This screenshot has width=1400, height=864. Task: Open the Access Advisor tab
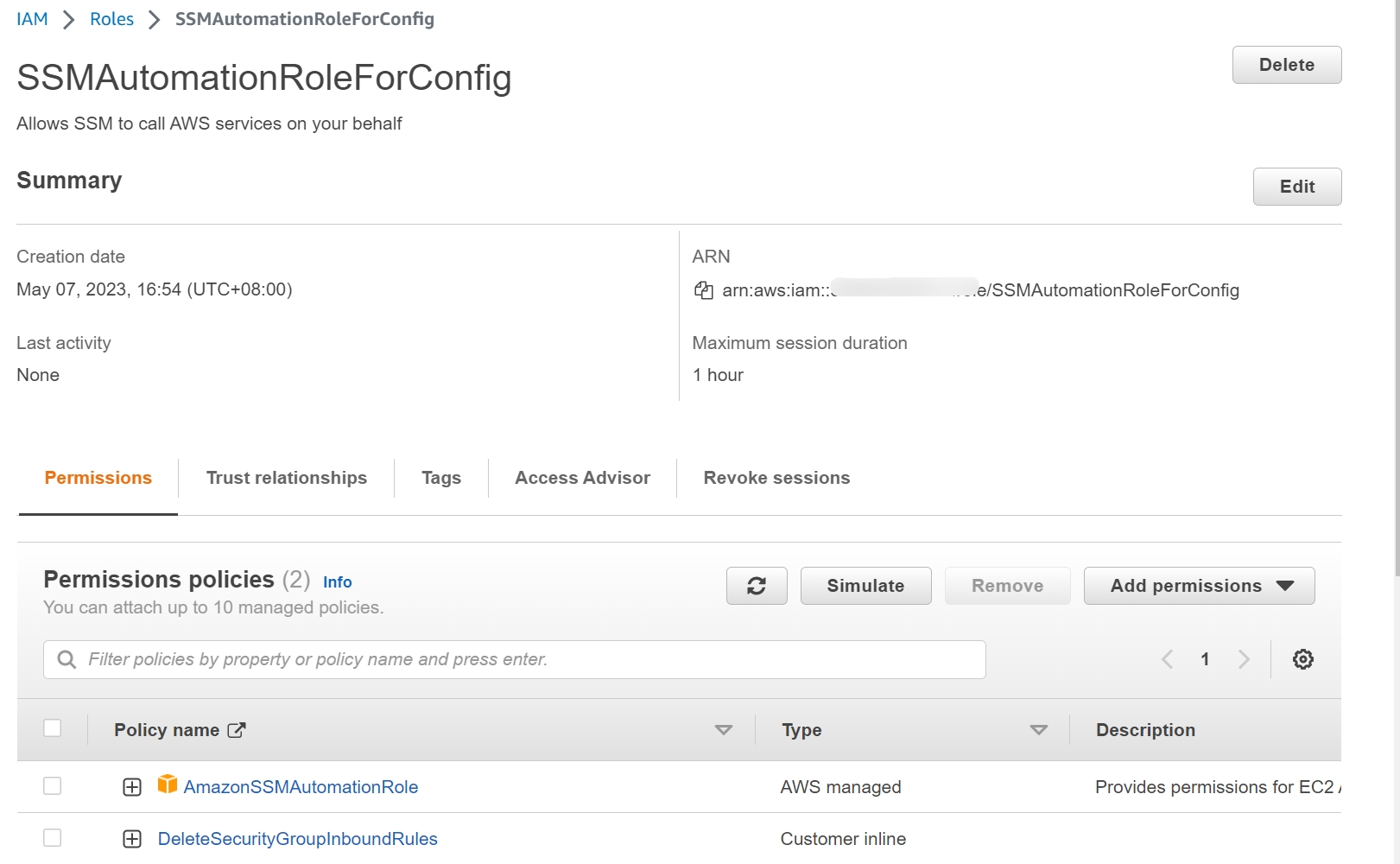point(582,478)
